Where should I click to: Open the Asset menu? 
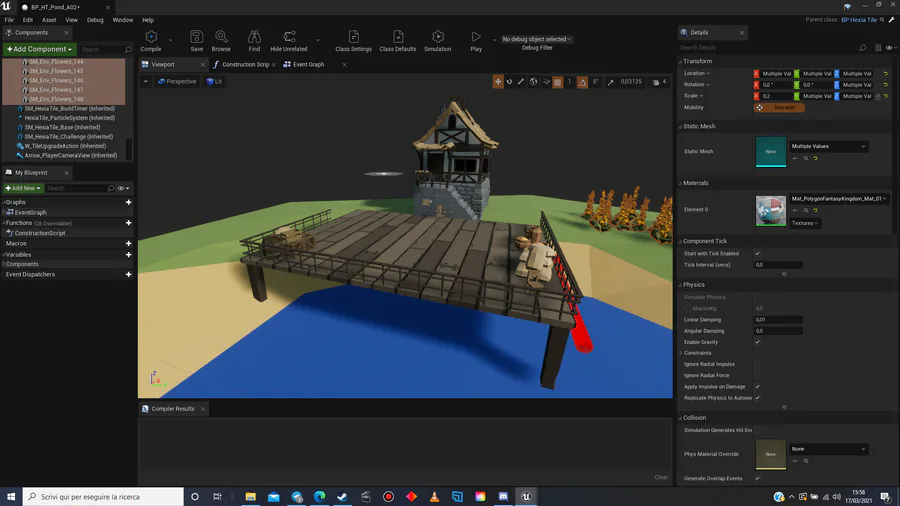pos(49,20)
